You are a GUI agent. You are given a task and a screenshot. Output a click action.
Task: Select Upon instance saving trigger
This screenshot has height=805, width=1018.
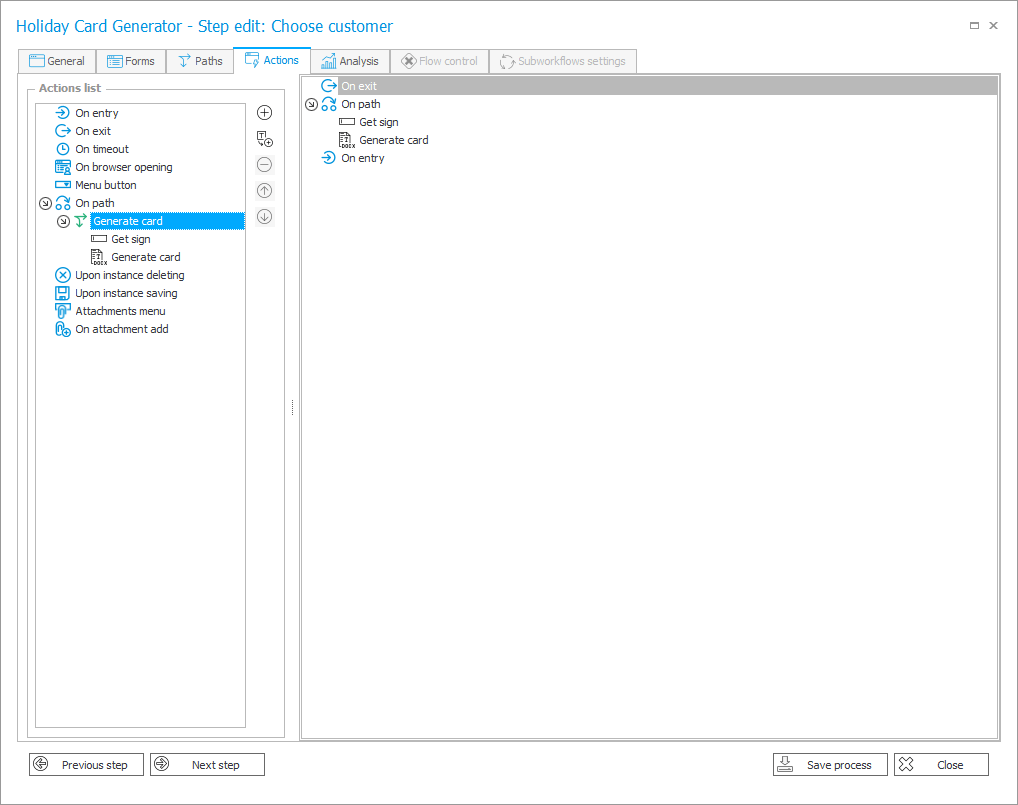pos(126,293)
